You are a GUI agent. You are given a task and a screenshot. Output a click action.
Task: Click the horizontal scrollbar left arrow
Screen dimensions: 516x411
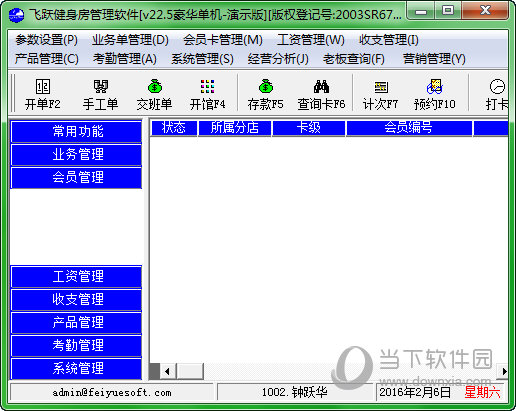167,371
